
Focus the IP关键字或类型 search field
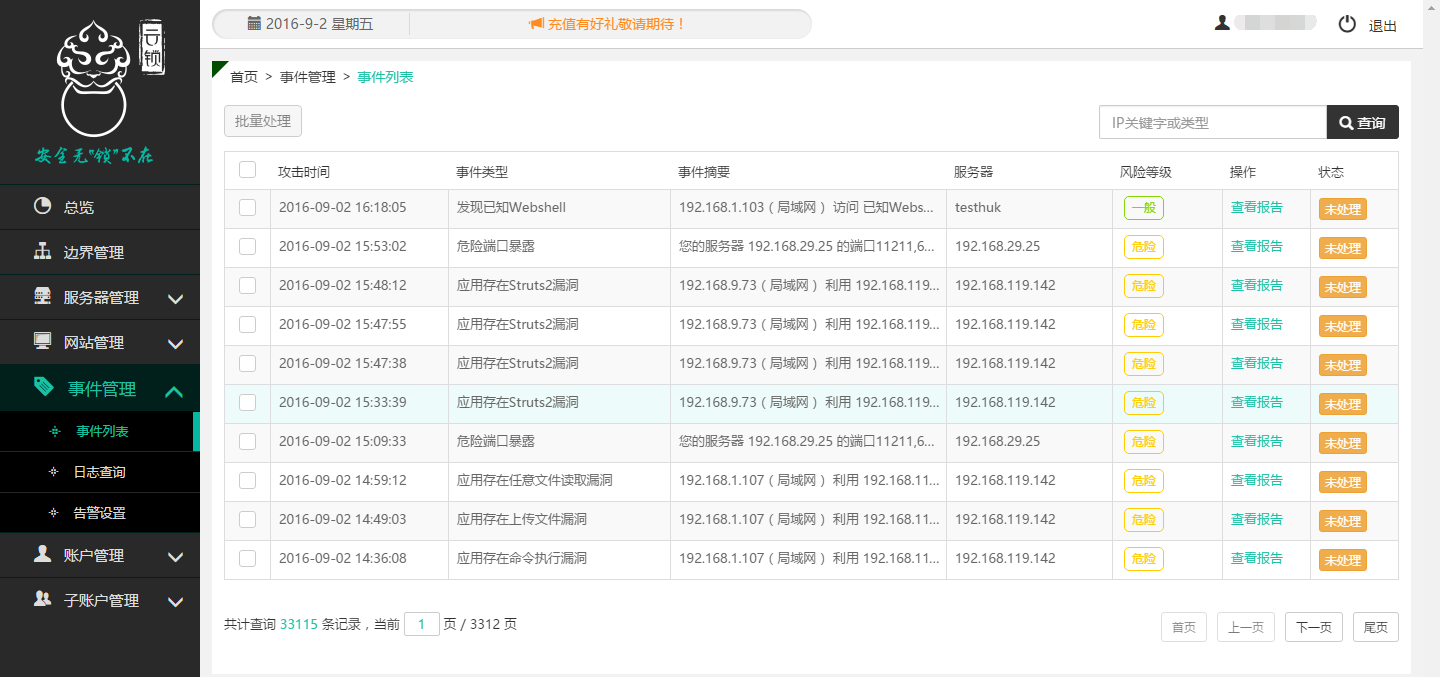(x=1212, y=122)
